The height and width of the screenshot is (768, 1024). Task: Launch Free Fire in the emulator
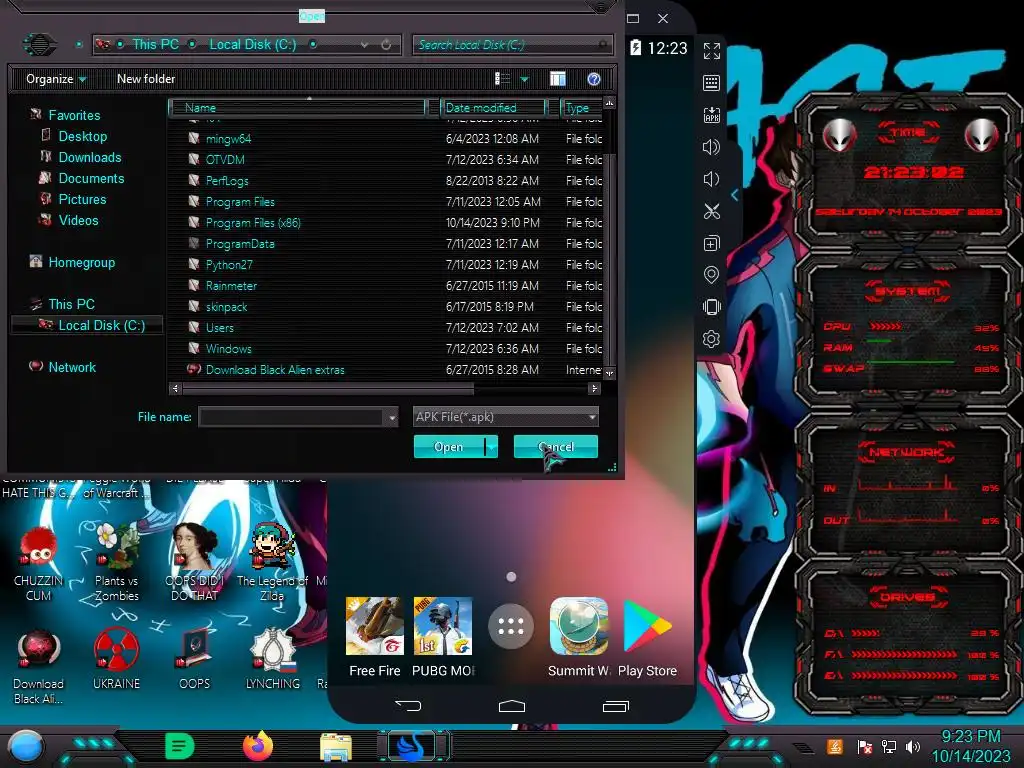(x=374, y=637)
